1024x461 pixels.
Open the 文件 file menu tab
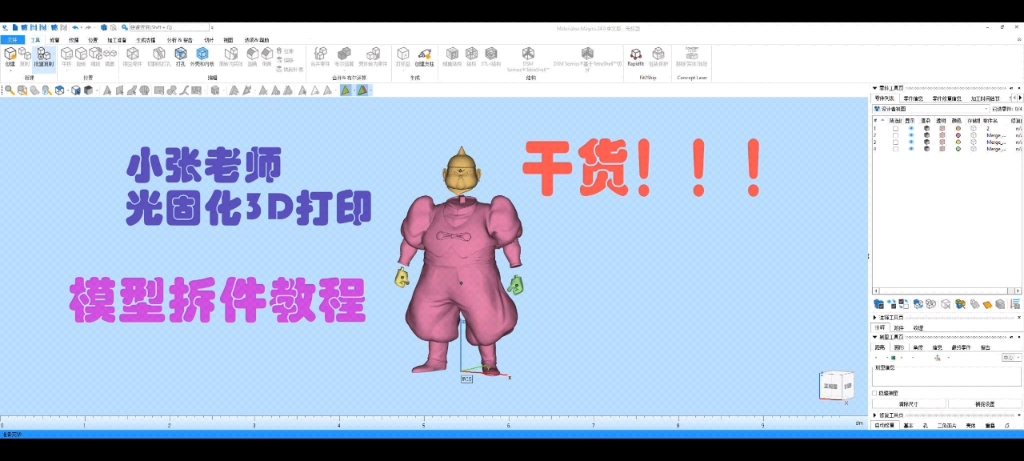coord(12,40)
